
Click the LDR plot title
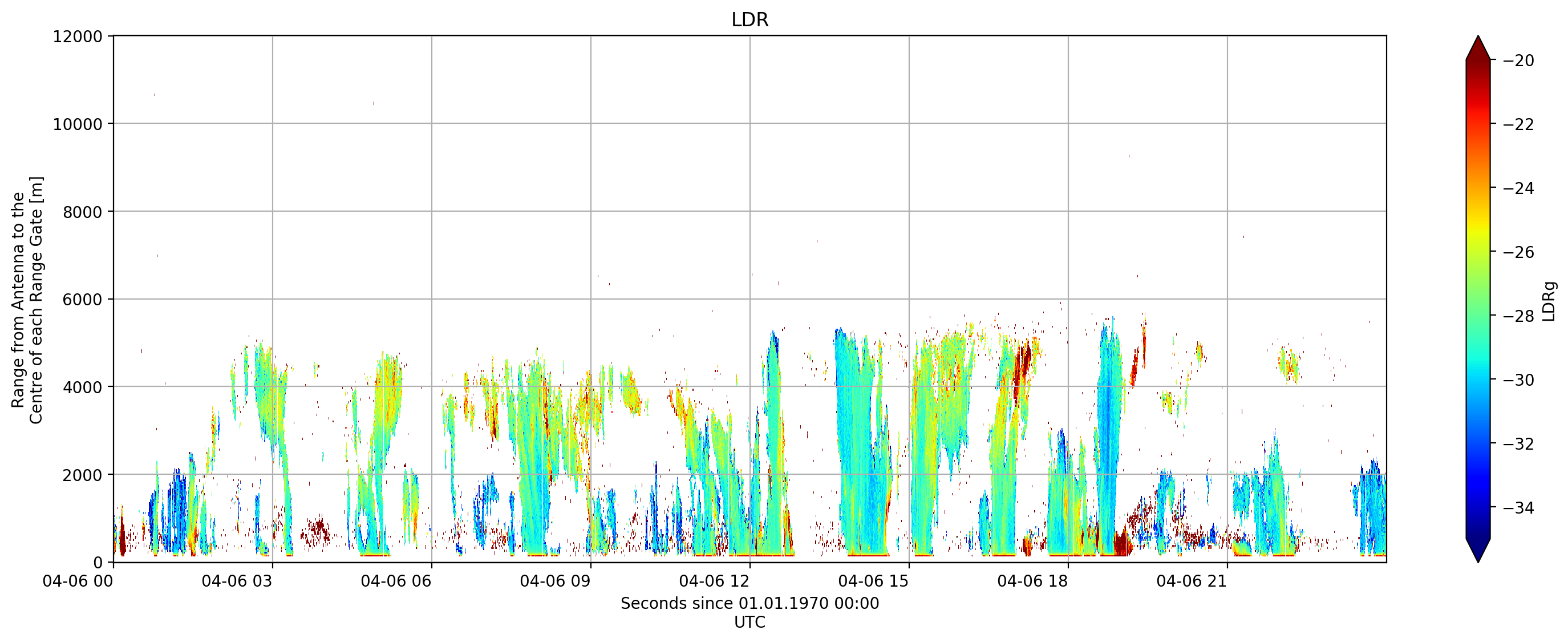point(749,19)
